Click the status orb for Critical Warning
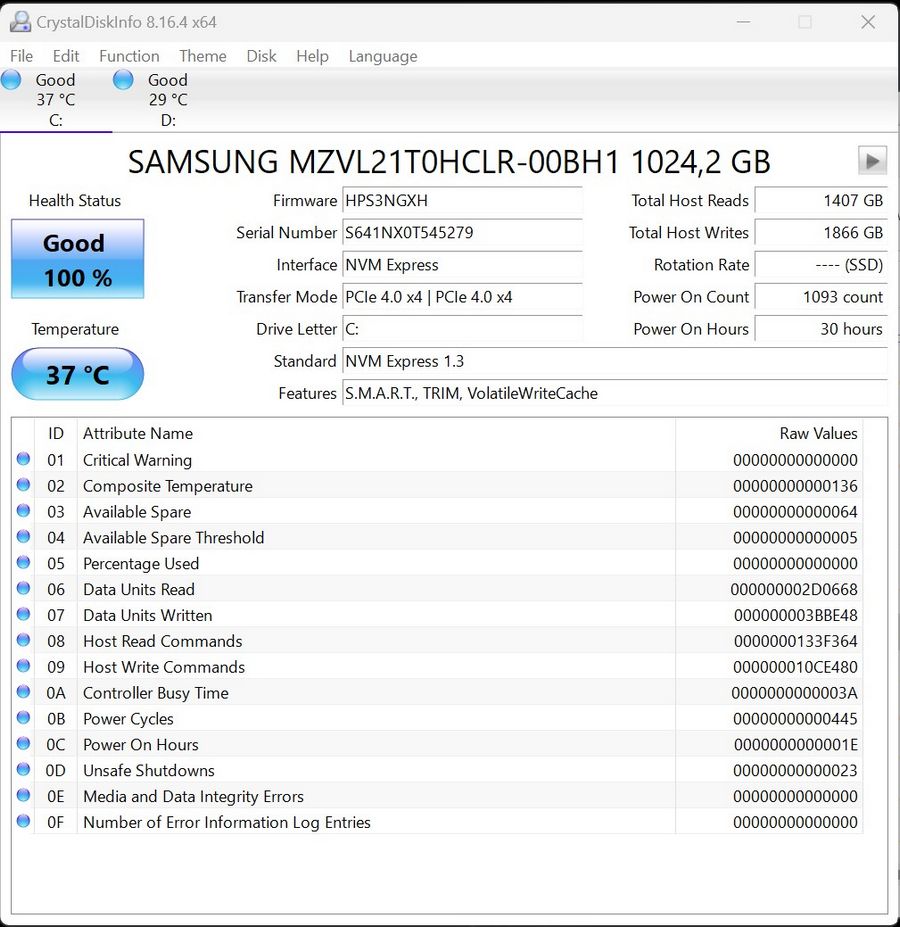This screenshot has height=927, width=900. click(x=24, y=459)
